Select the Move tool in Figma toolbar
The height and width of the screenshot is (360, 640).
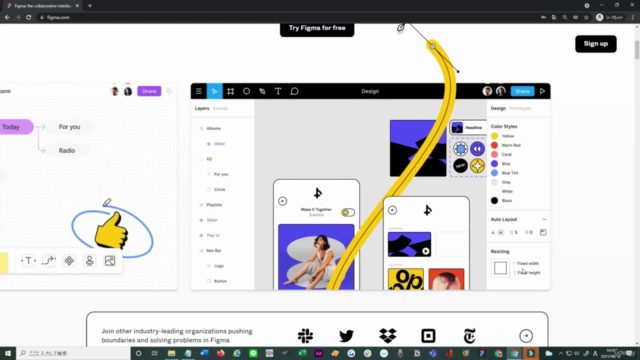coord(214,91)
